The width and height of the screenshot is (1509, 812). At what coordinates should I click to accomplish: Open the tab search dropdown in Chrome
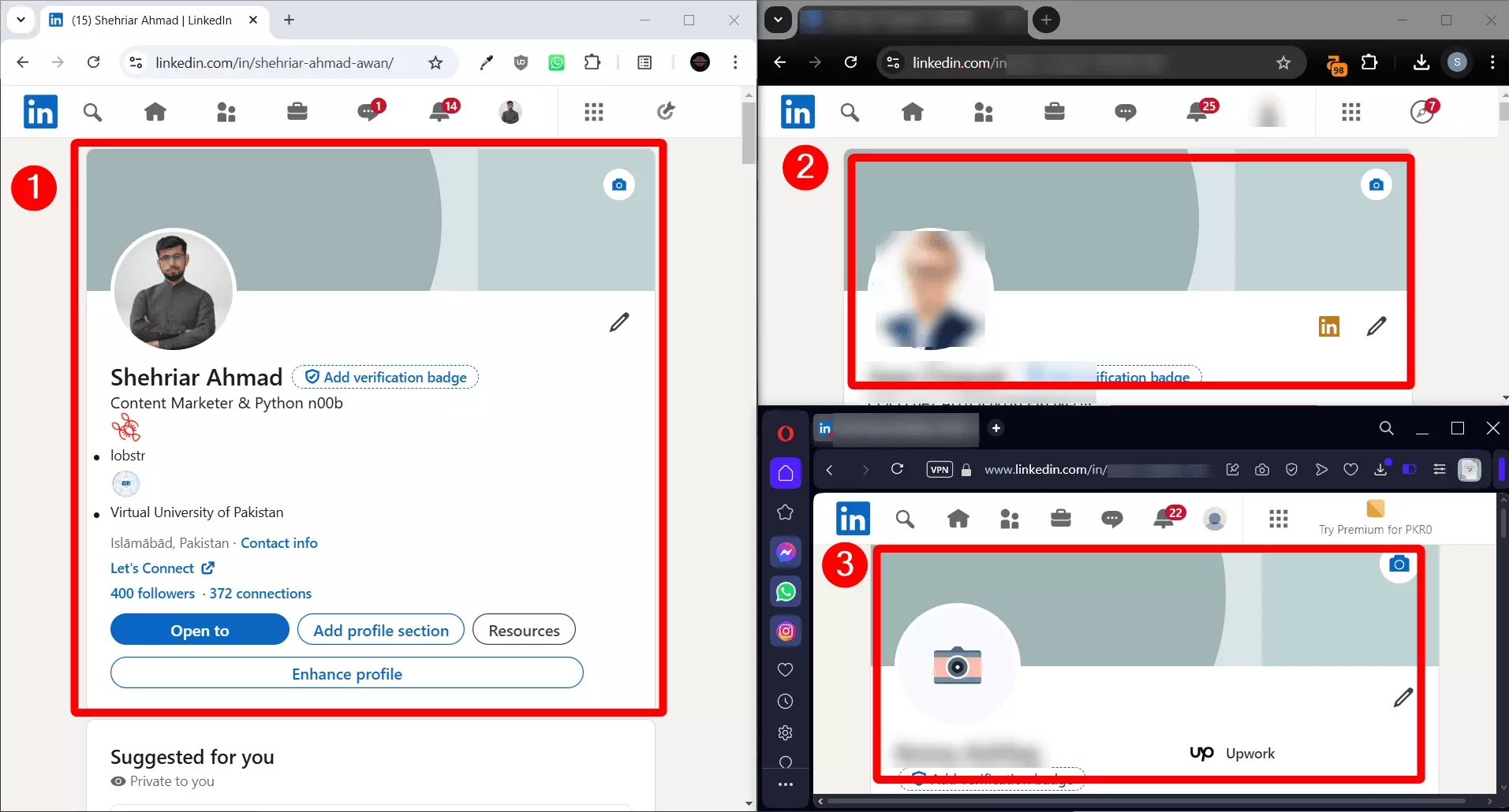[x=21, y=20]
